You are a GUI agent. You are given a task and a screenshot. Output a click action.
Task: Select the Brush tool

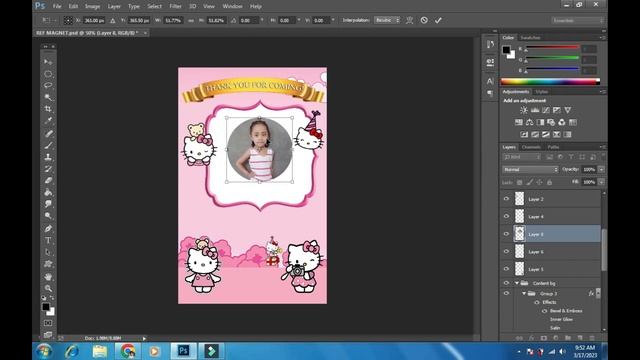[x=48, y=145]
